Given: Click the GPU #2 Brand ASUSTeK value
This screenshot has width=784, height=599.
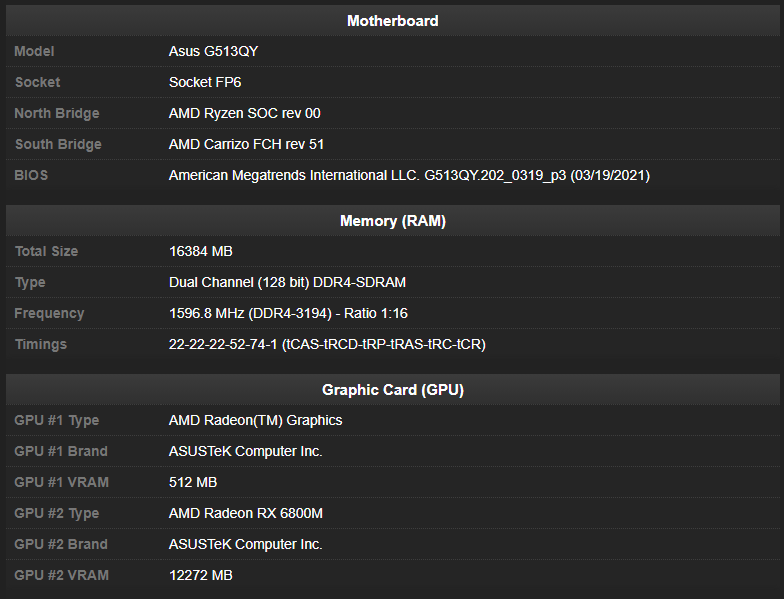Looking at the screenshot, I should [x=245, y=544].
